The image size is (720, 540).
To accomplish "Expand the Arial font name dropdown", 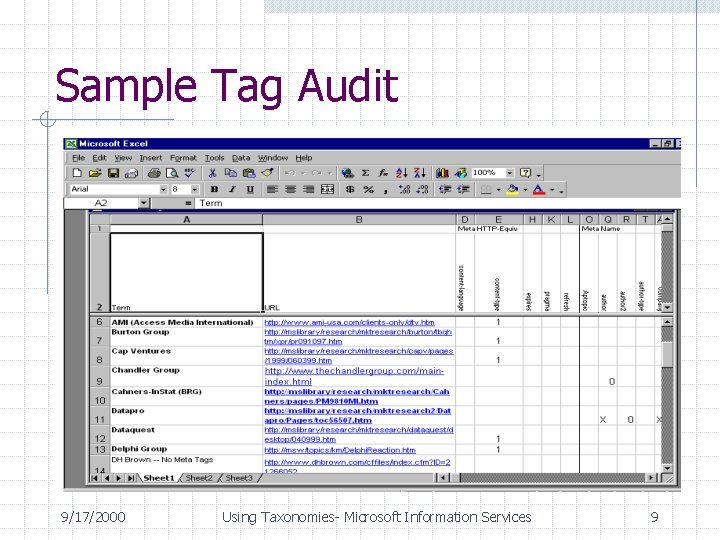I will point(163,189).
